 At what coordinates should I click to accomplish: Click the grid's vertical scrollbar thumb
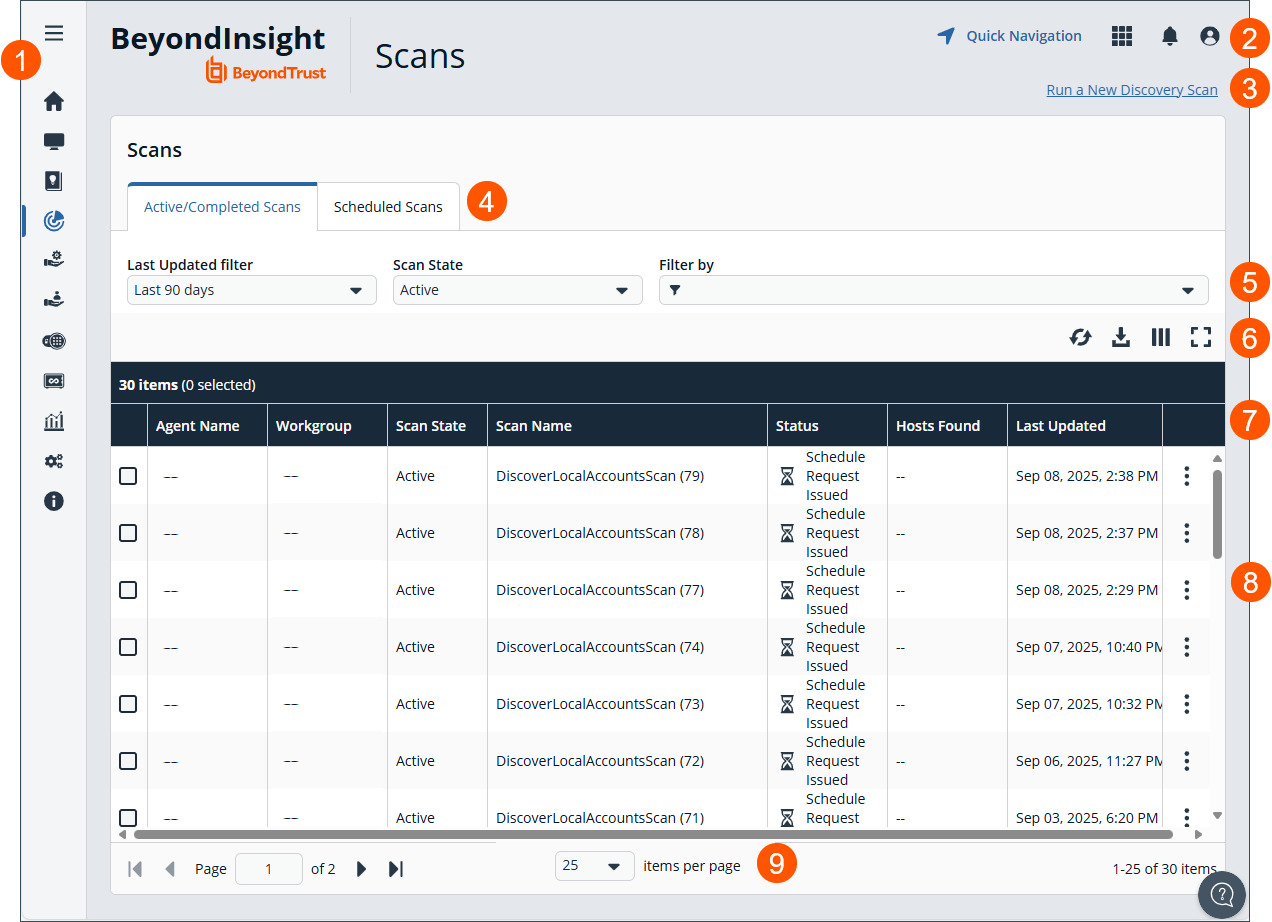coord(1217,514)
